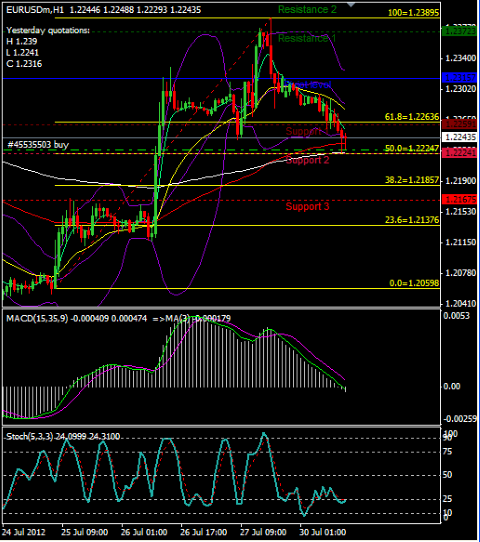Click yesterday's close value 'C 1.2316'
The height and width of the screenshot is (542, 480).
[24, 64]
